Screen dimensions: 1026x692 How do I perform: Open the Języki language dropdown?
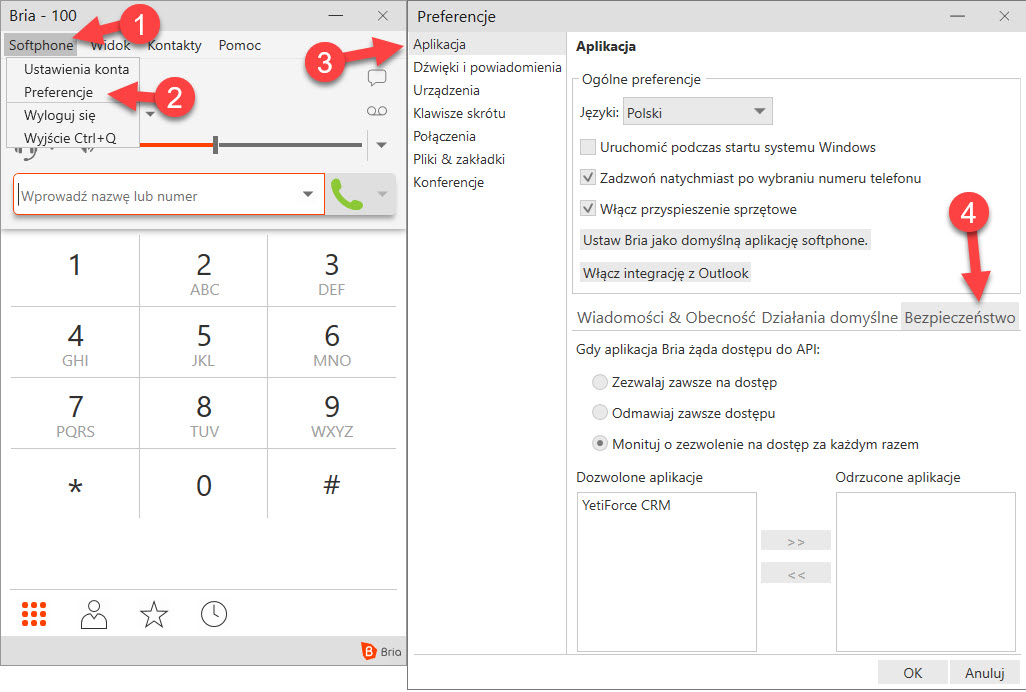698,112
